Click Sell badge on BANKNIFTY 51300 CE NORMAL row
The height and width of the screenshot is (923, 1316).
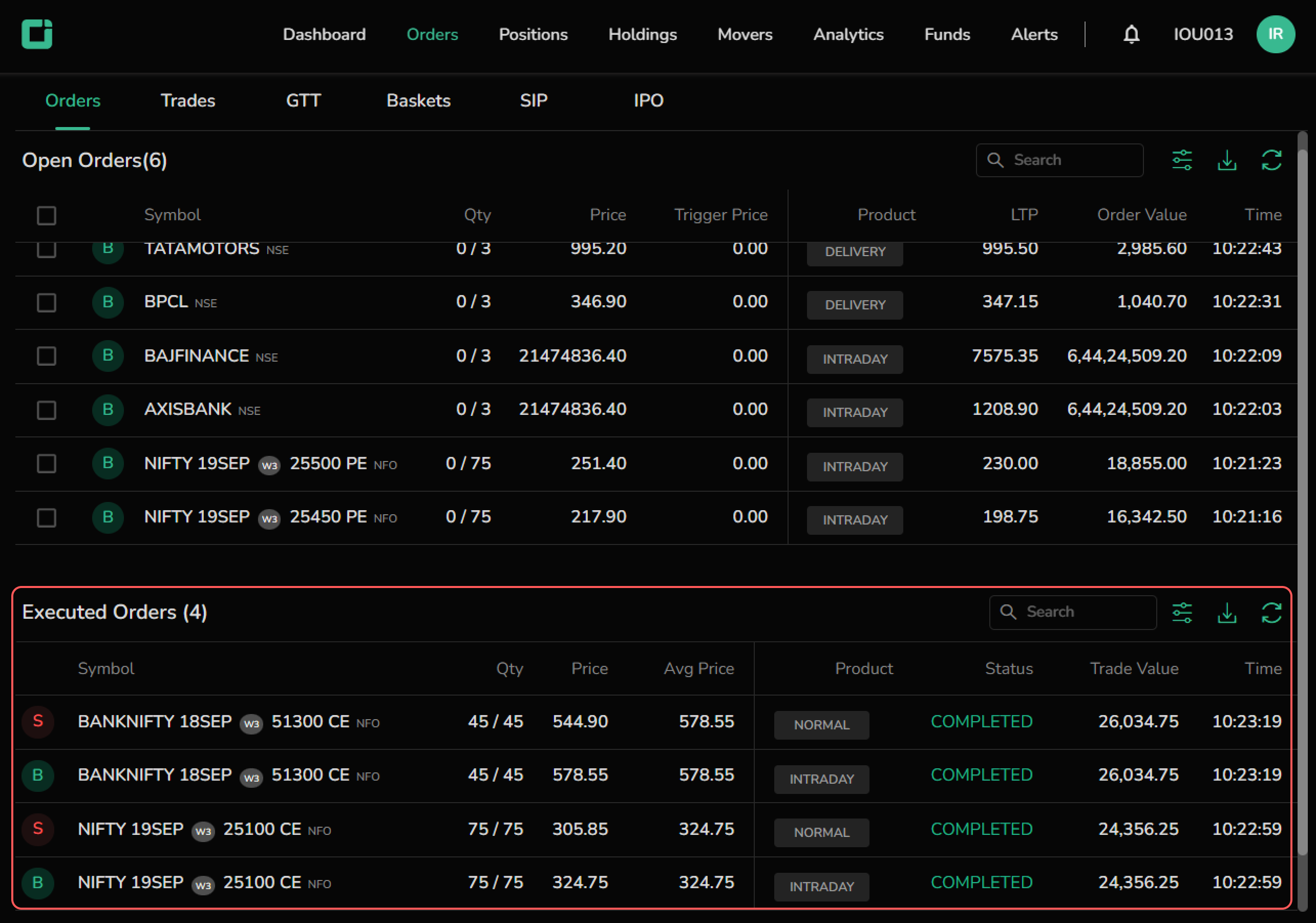38,721
